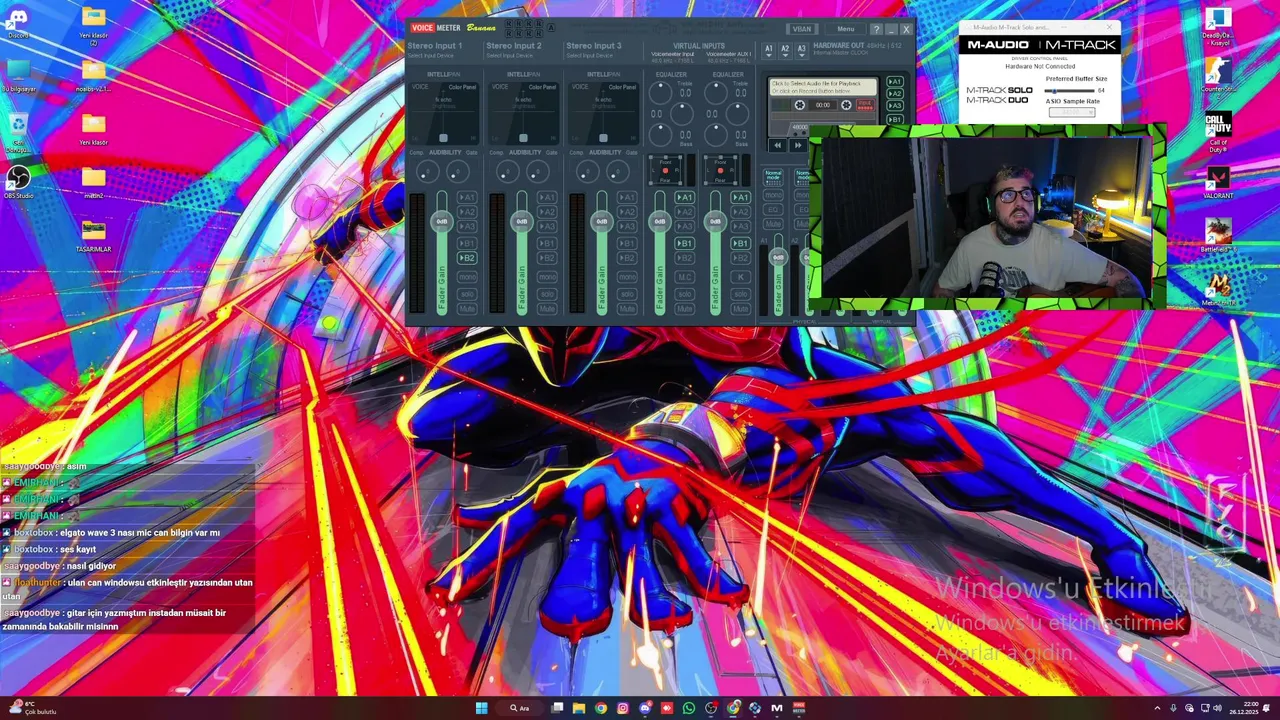Open ASIO Sample Rate dropdown in M-Track
The height and width of the screenshot is (720, 1280).
[x=1071, y=112]
